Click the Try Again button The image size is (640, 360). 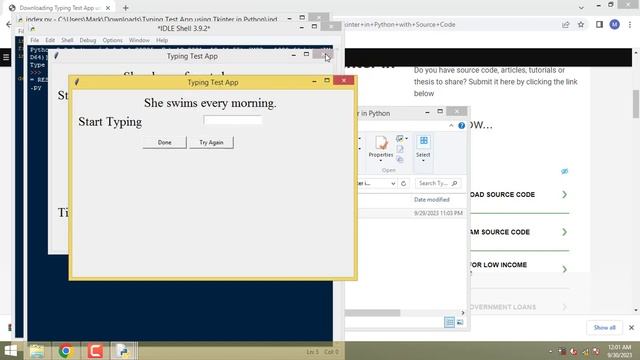211,142
